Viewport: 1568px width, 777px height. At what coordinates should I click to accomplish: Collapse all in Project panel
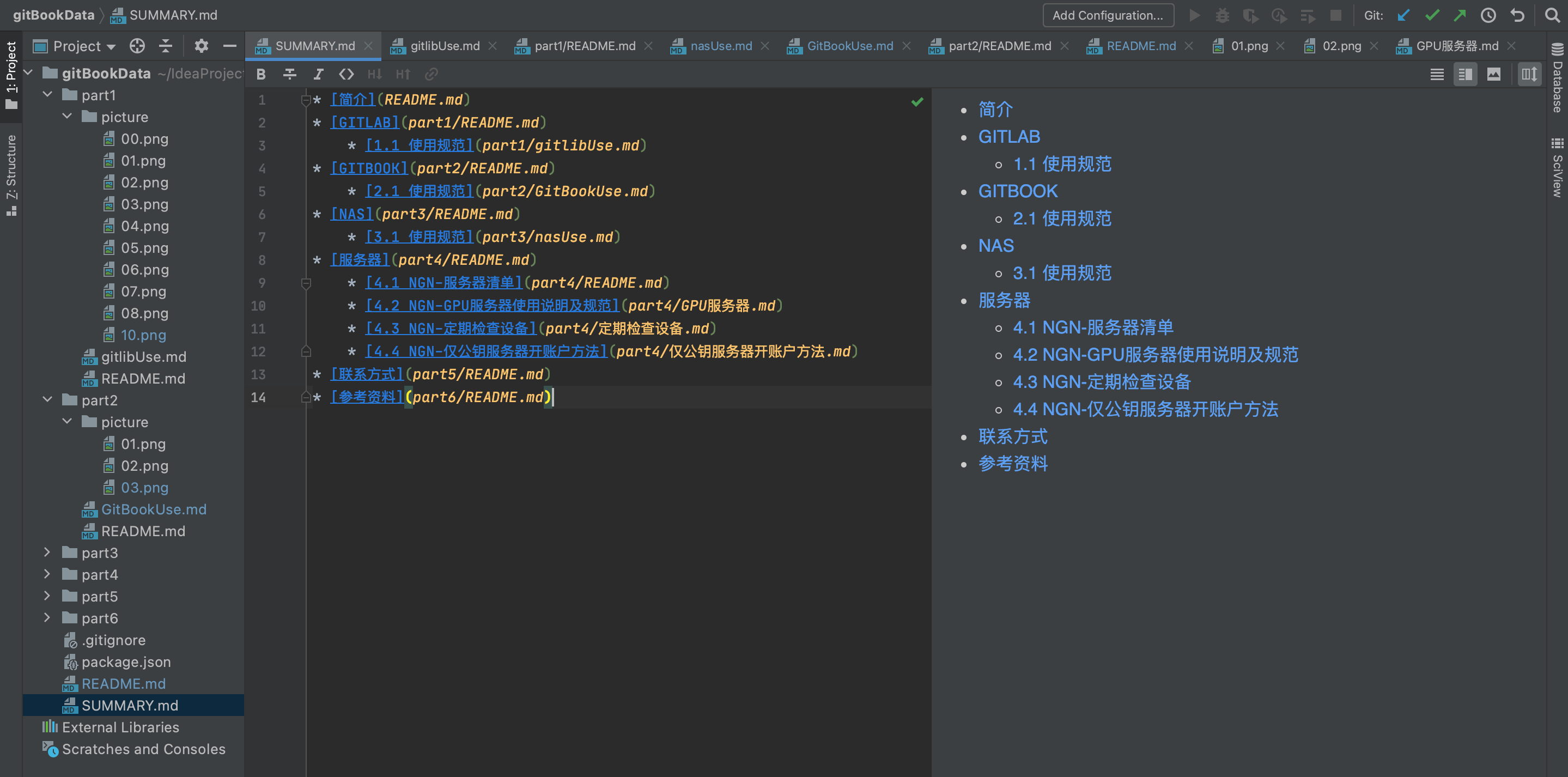166,46
